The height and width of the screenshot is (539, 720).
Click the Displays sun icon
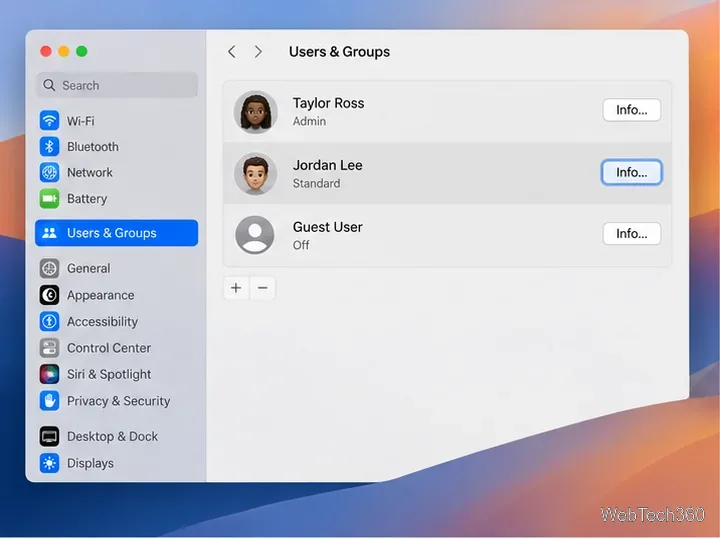[x=49, y=463]
